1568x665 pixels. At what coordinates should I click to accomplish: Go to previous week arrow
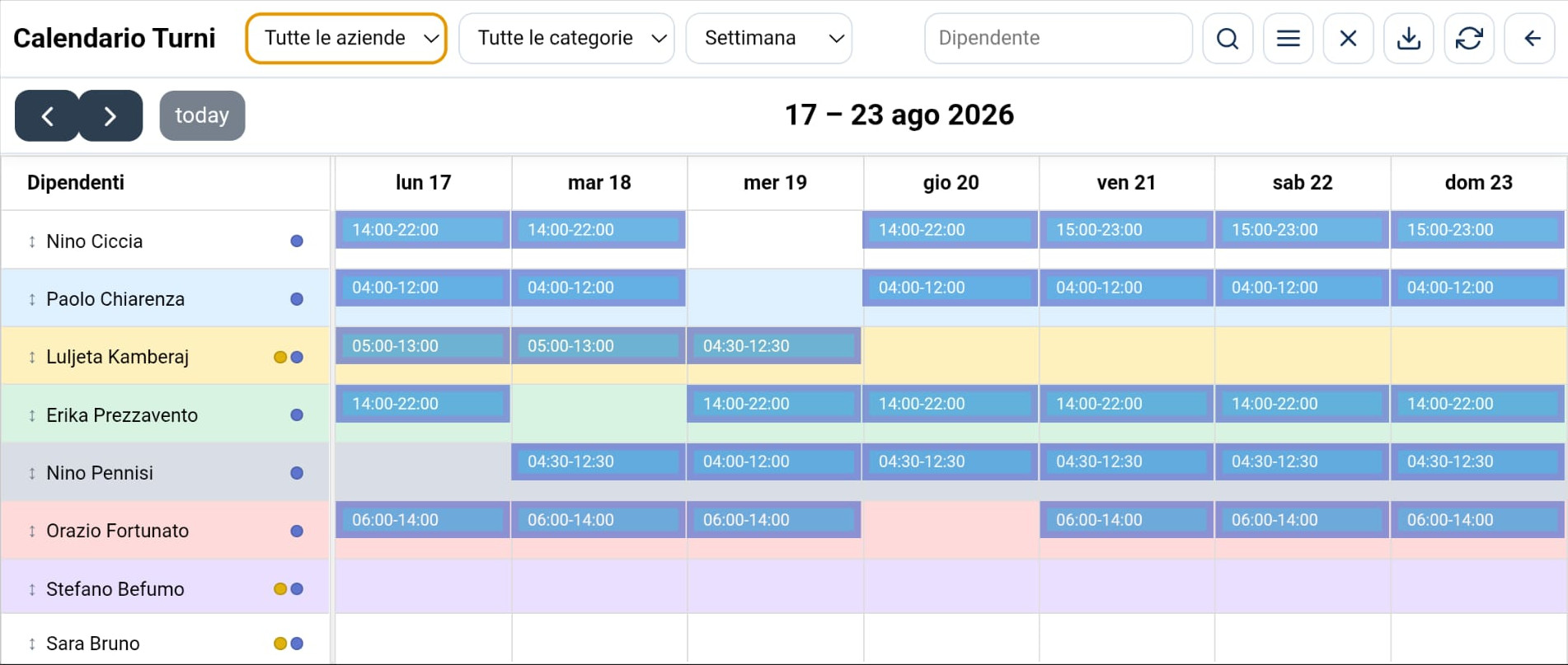tap(47, 115)
